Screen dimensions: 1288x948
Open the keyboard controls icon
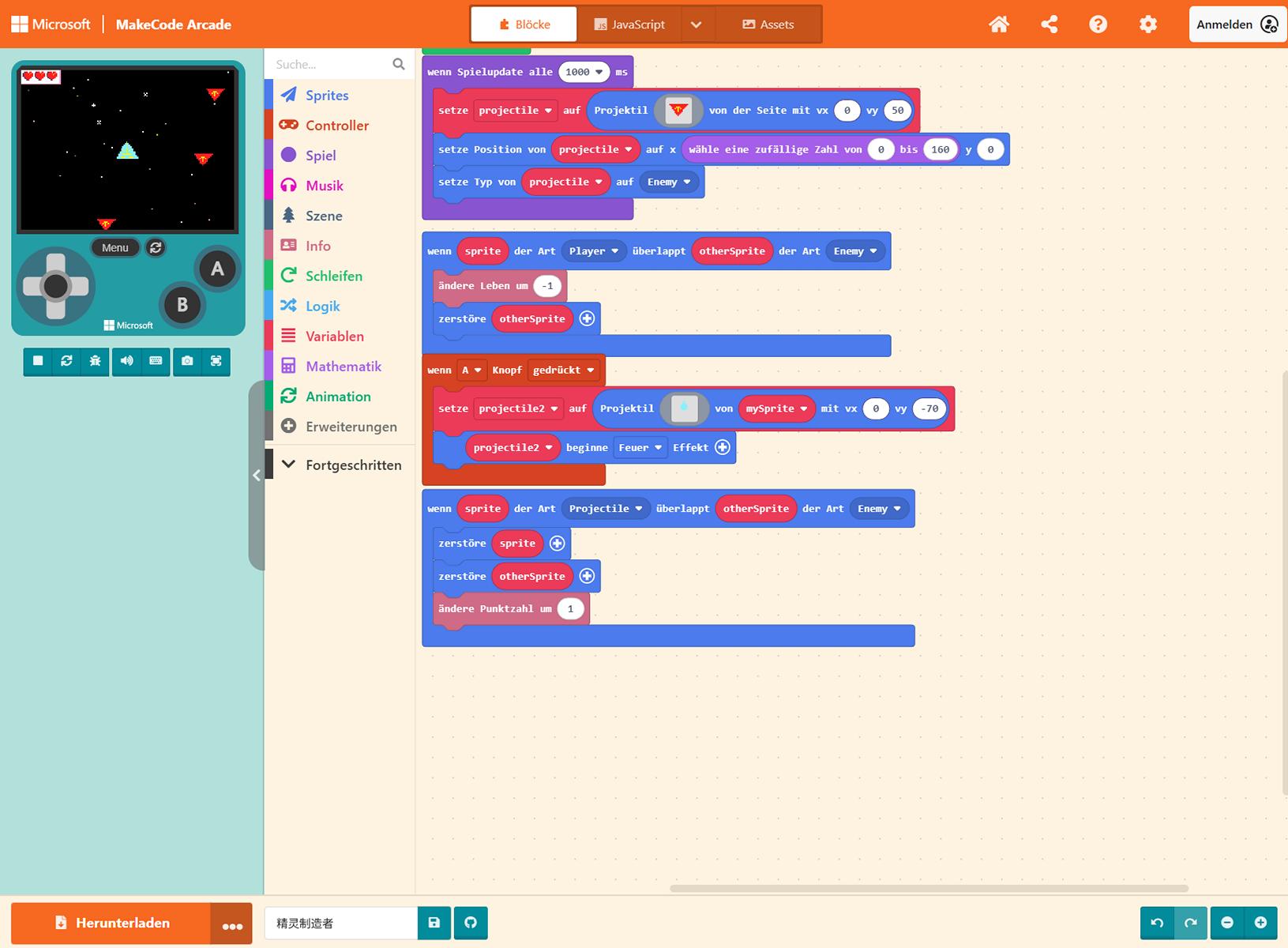coord(156,361)
